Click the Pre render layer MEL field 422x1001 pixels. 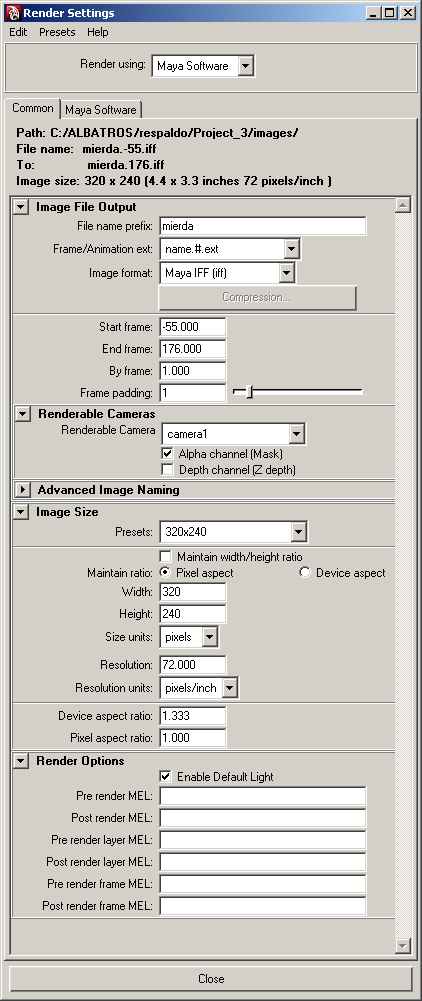click(x=262, y=840)
